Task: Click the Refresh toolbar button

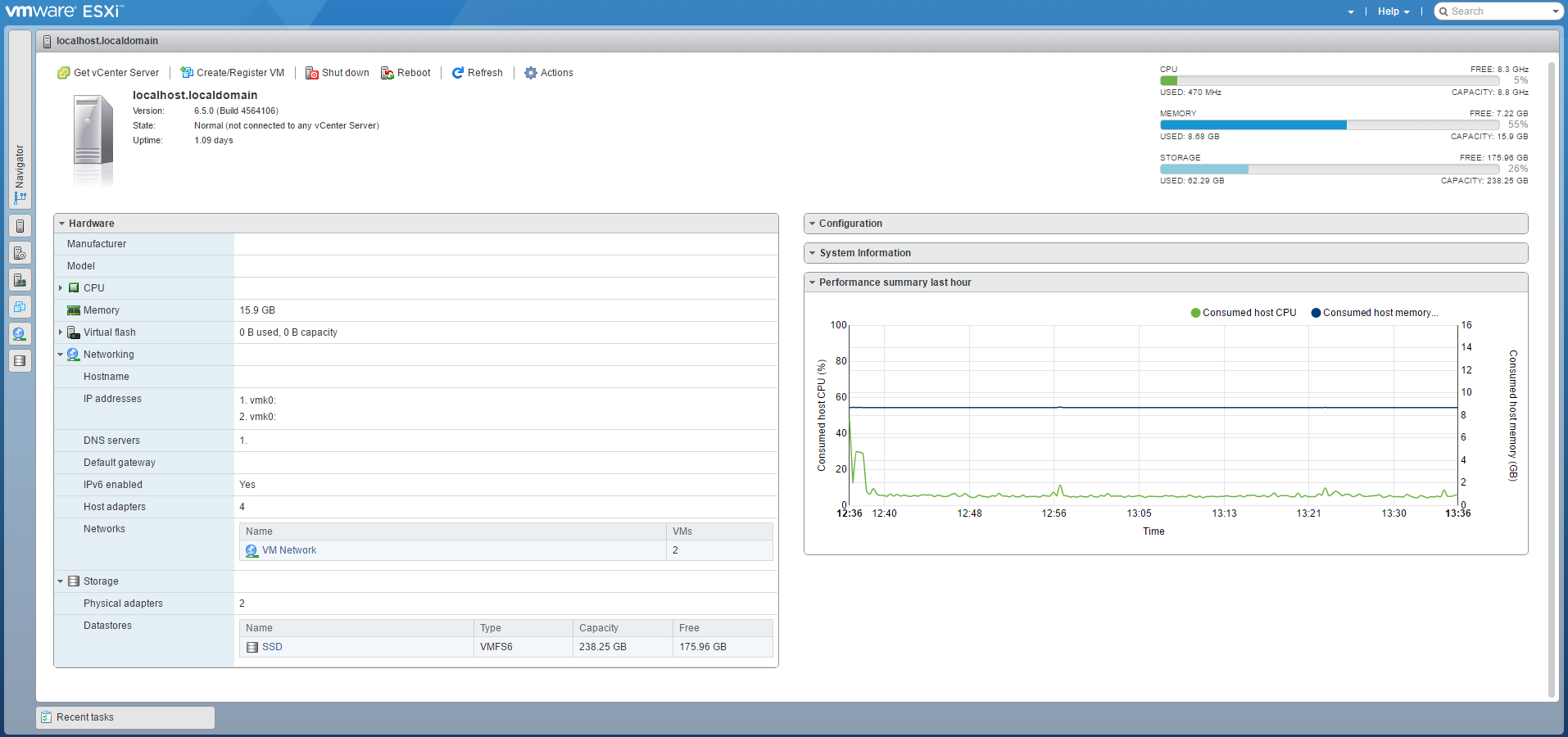Action: tap(478, 73)
